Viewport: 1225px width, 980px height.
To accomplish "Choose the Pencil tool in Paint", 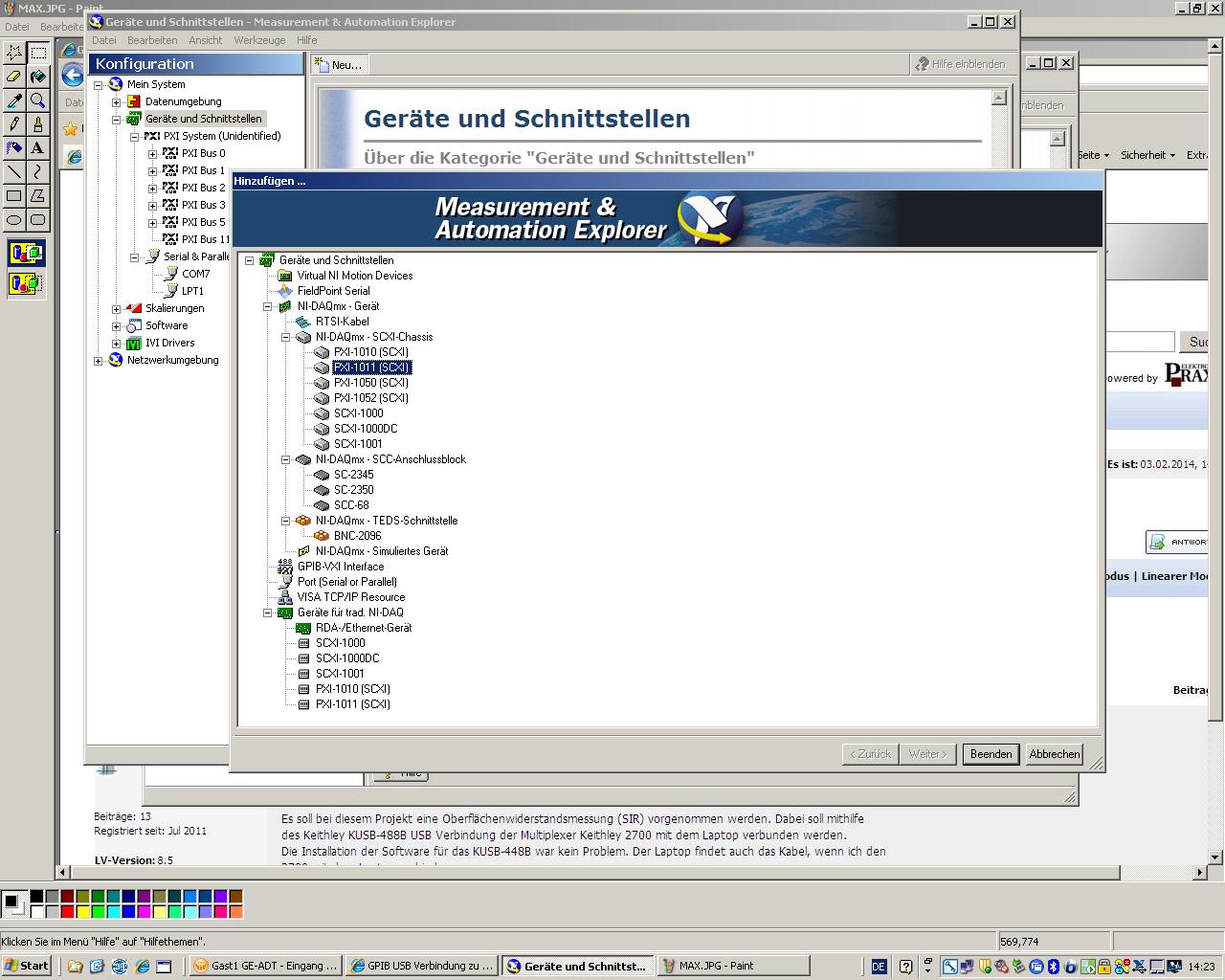I will coord(14,124).
